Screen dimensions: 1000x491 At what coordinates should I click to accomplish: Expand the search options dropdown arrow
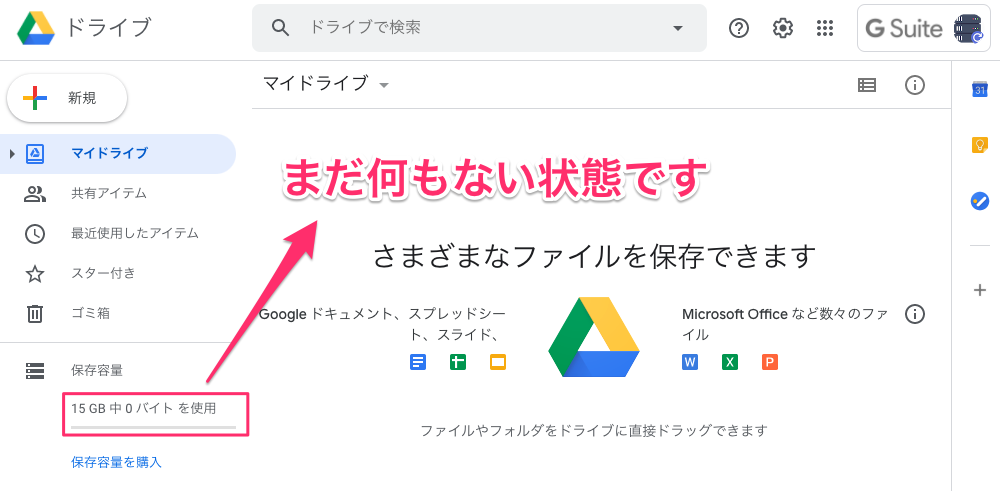pyautogui.click(x=678, y=28)
